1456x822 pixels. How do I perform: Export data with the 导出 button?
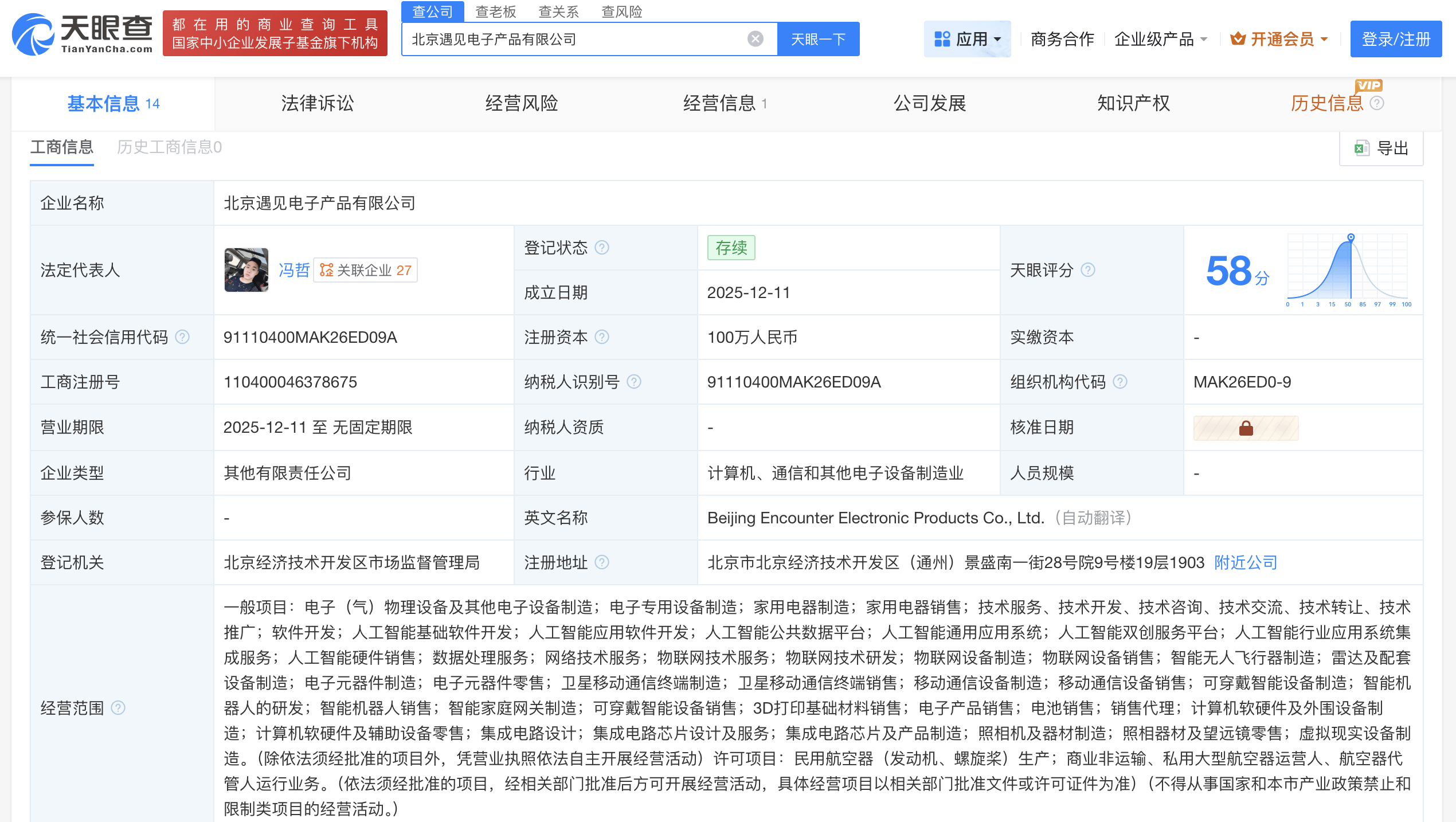(1381, 148)
